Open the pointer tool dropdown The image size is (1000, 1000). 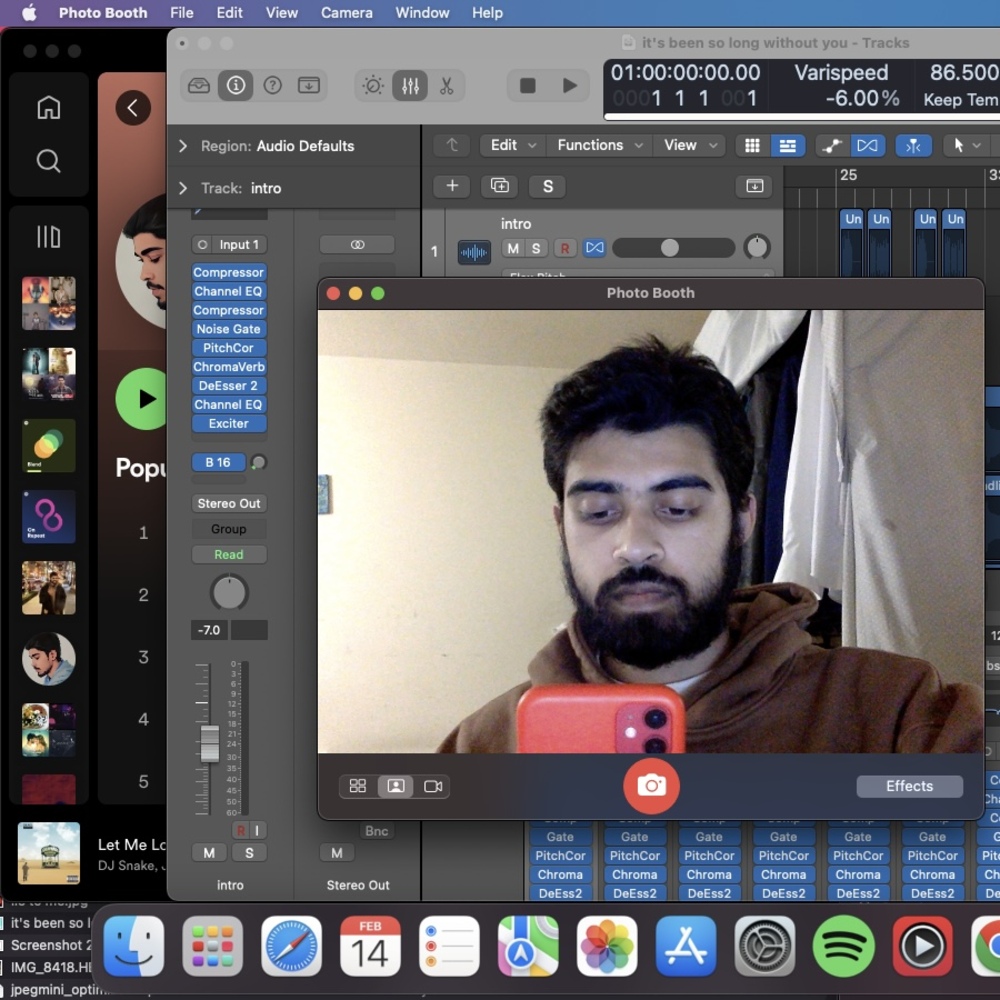pos(966,146)
